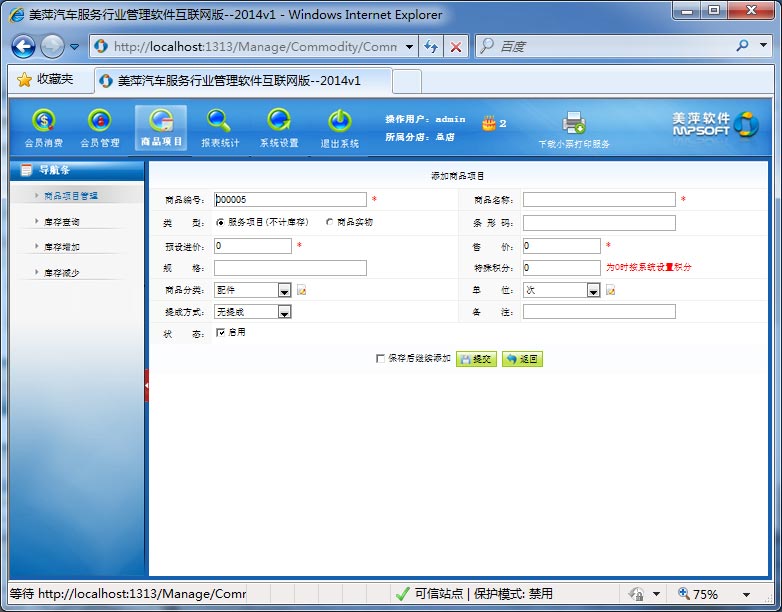Click the 报表统计 magnifier icon
This screenshot has width=782, height=612.
point(219,122)
